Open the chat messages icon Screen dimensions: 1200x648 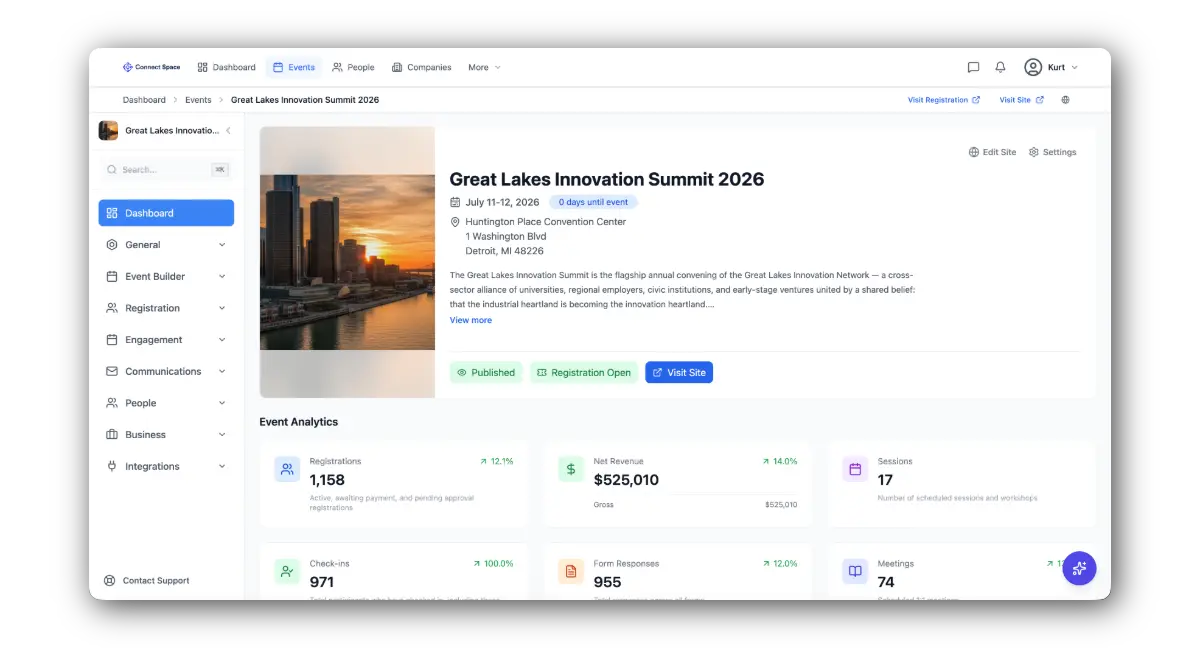click(973, 67)
